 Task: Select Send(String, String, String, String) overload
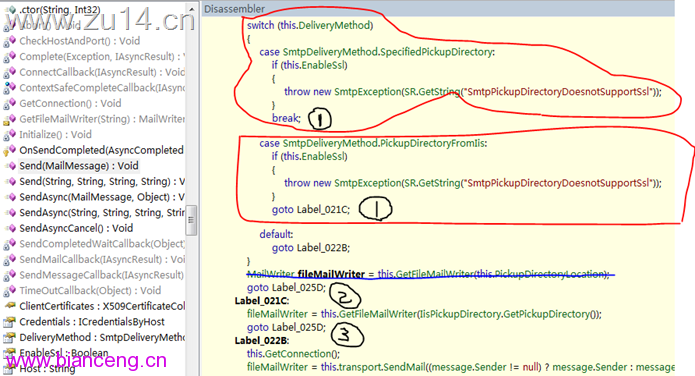102,181
